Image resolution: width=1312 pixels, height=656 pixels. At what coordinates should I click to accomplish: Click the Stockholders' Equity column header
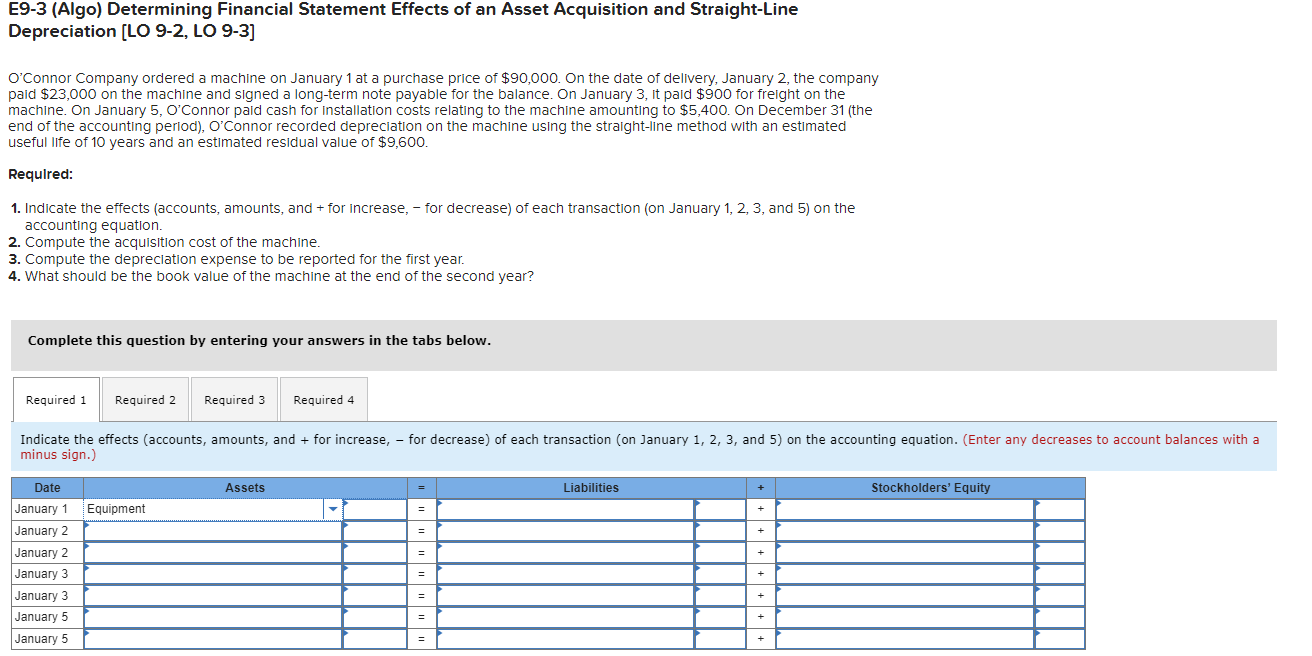point(930,487)
